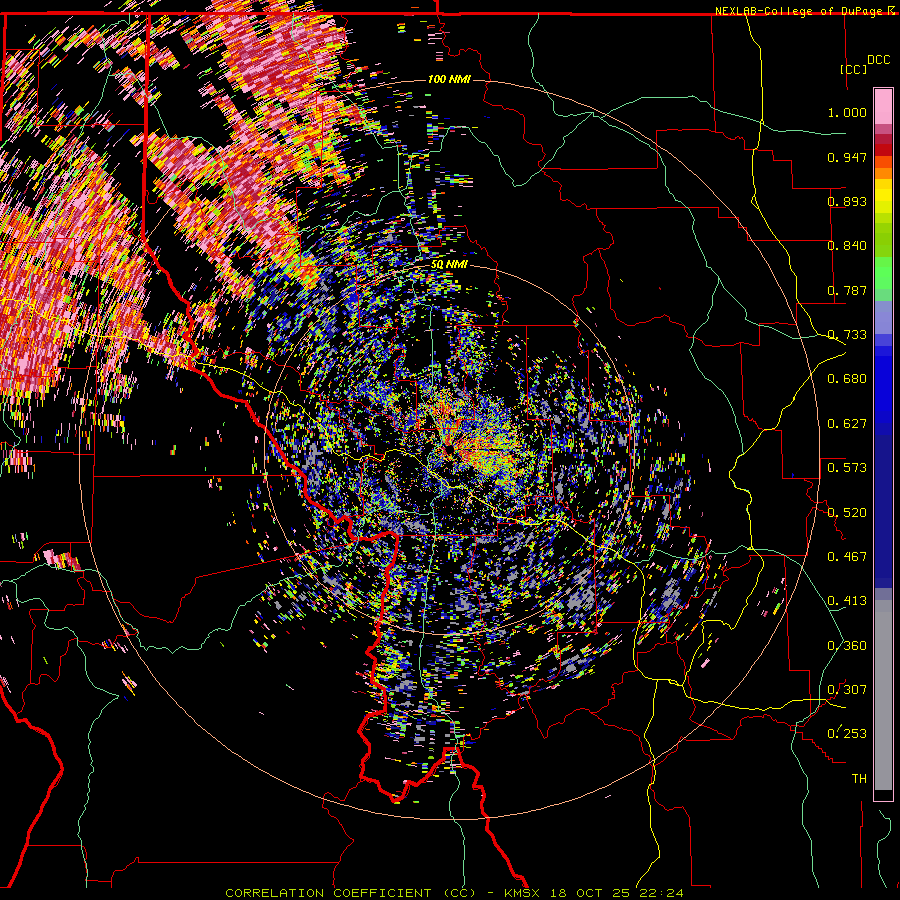Click the 0.307 scale value
900x900 pixels.
tap(847, 690)
